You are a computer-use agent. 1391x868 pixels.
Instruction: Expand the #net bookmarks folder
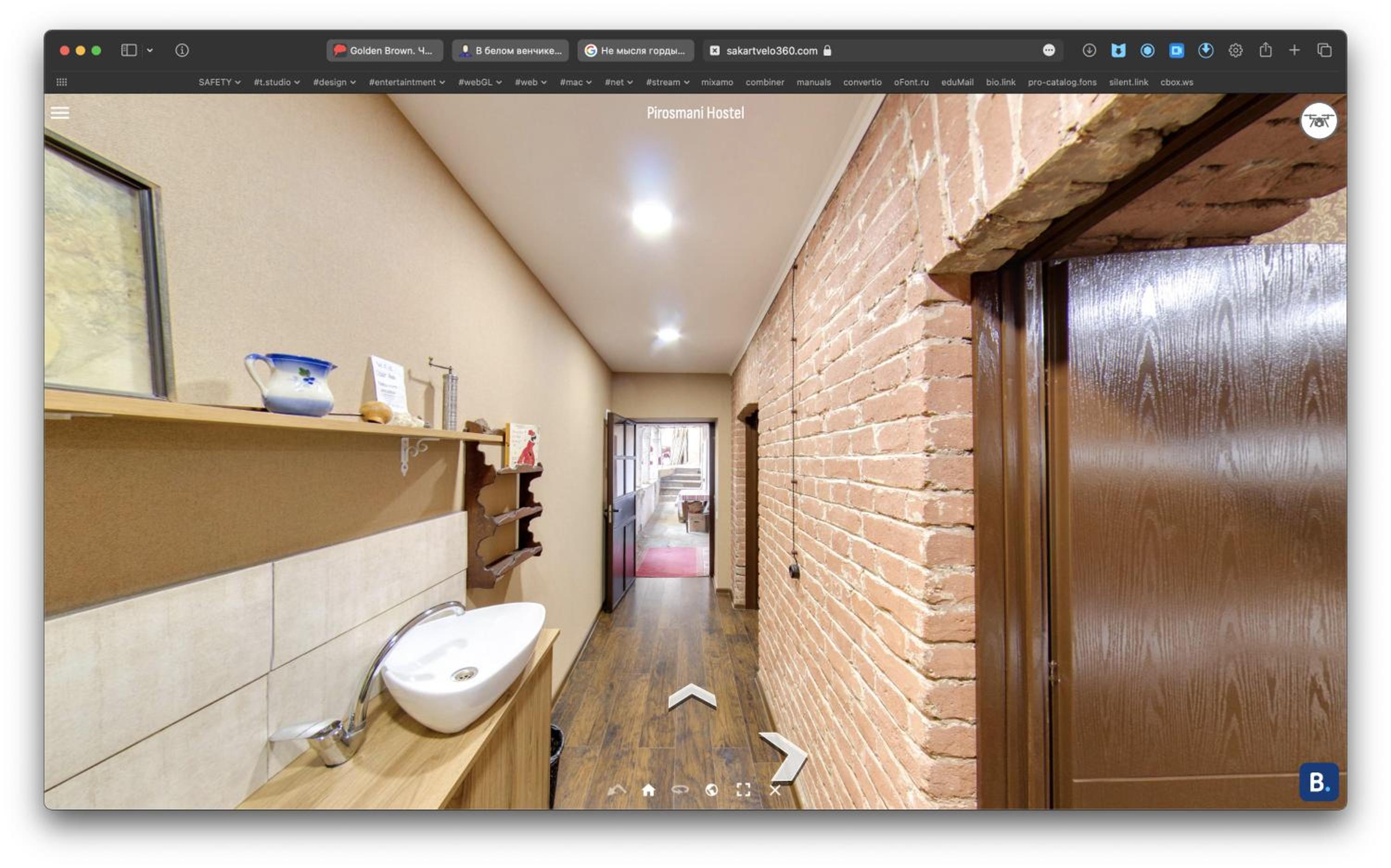(x=619, y=82)
